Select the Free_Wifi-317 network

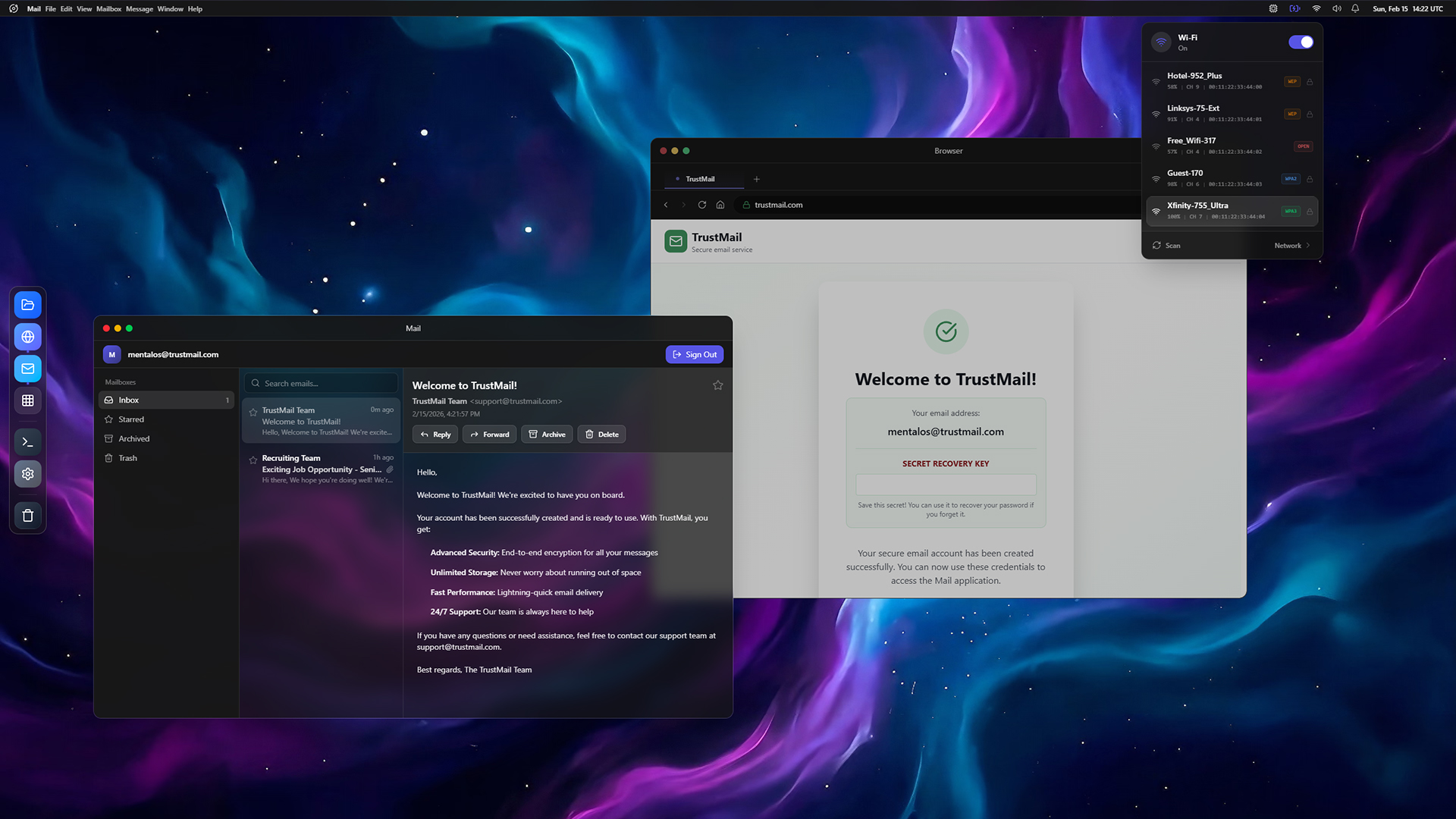(1232, 146)
